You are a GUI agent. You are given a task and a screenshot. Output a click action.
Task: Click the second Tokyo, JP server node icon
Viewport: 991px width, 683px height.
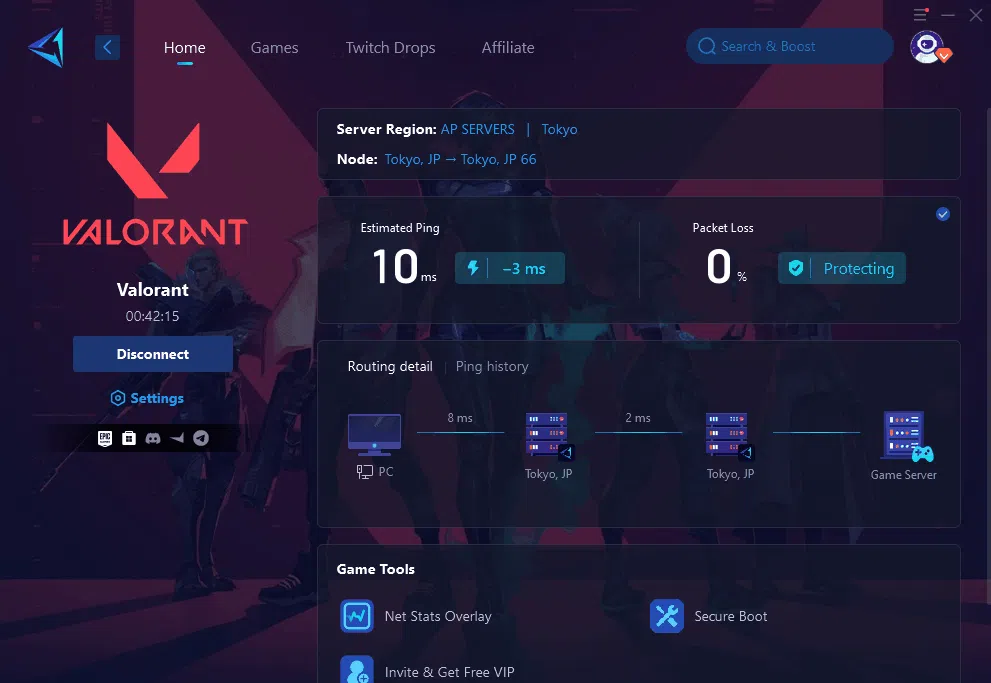(729, 435)
